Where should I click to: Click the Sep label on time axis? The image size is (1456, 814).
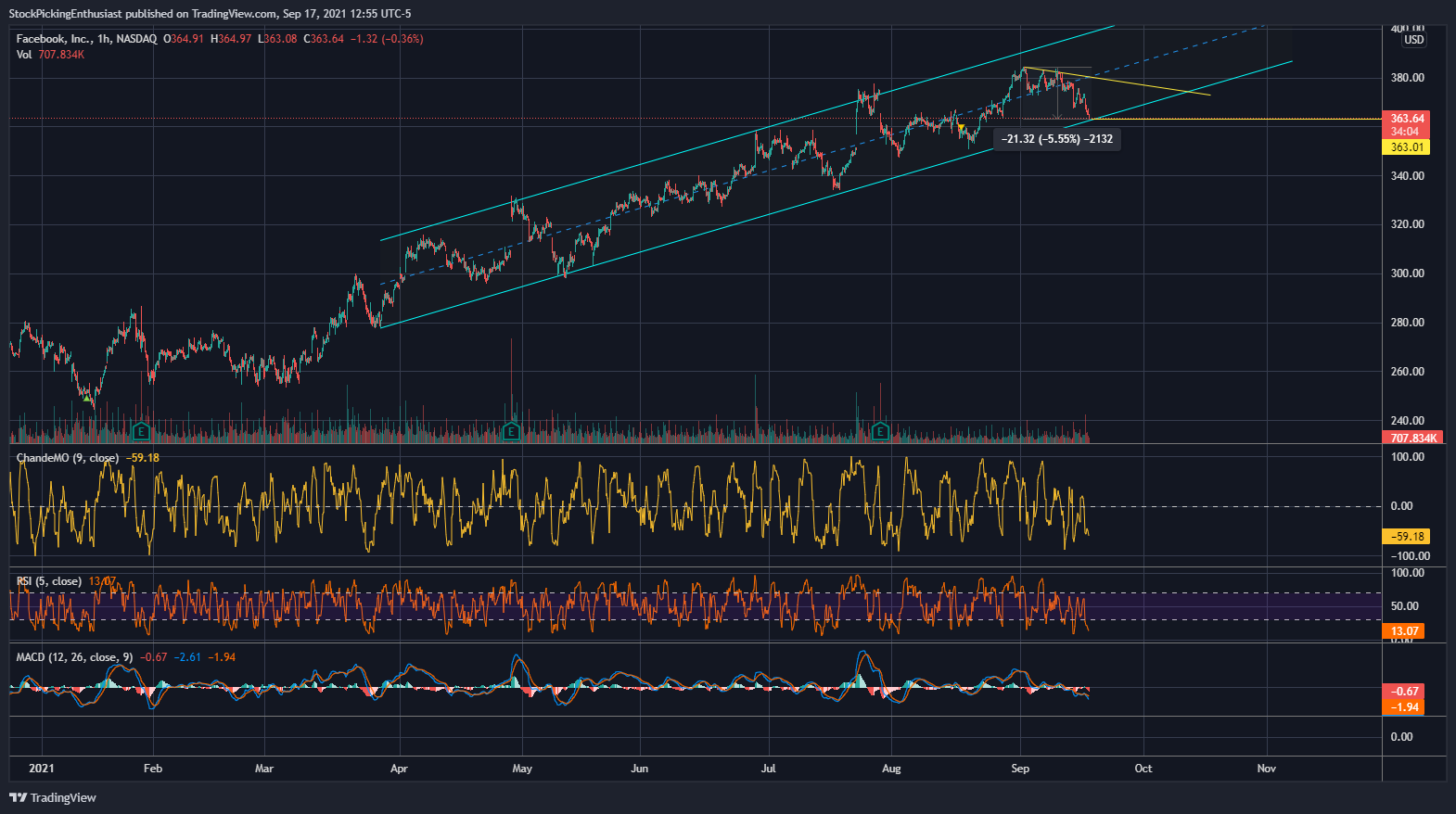(x=1020, y=769)
